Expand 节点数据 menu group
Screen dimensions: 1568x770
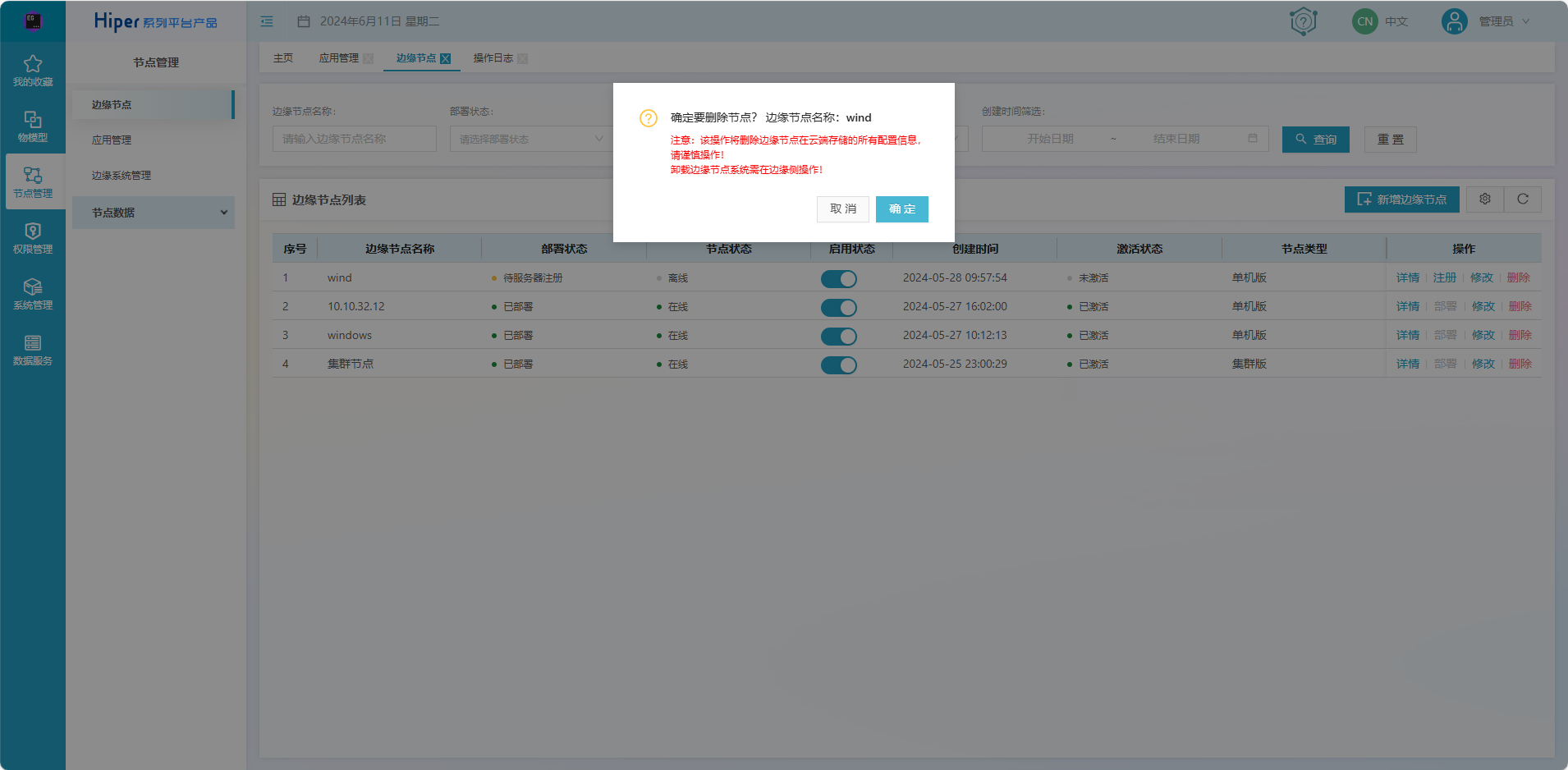(153, 213)
